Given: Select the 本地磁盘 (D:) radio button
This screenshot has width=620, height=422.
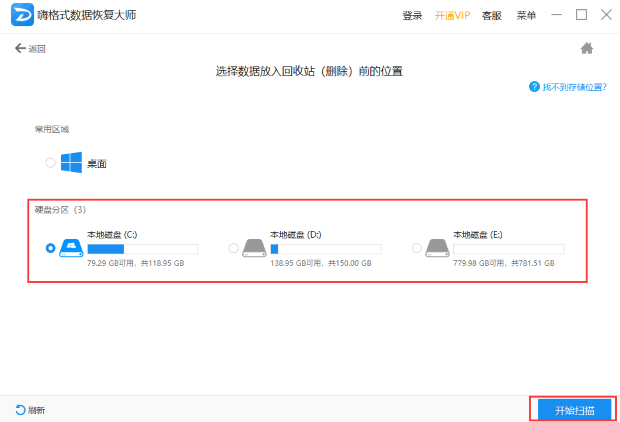Looking at the screenshot, I should click(x=233, y=248).
